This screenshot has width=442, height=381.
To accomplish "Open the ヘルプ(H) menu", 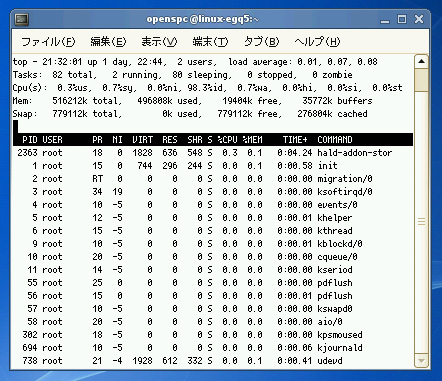I will (x=317, y=42).
